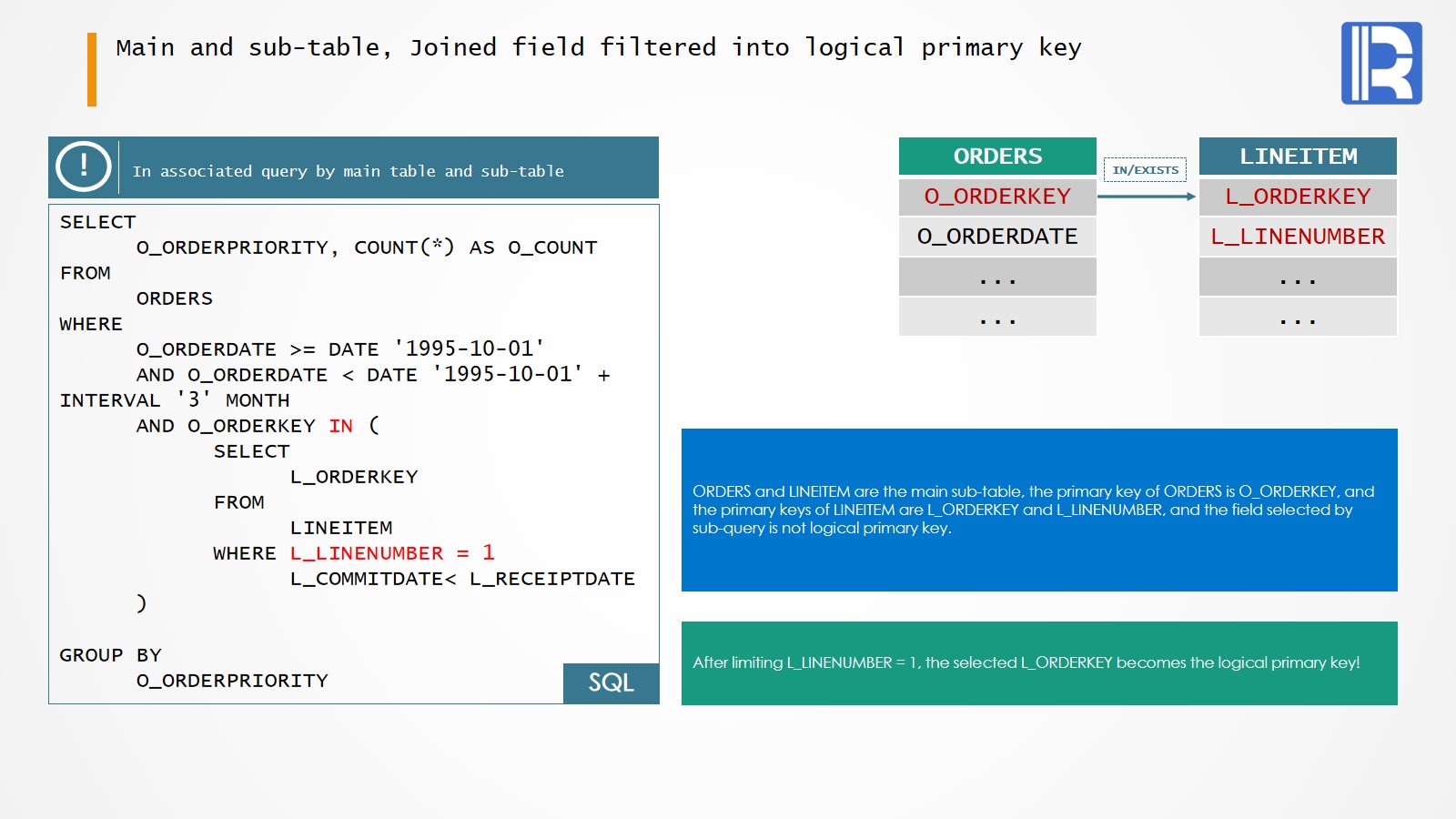Select the ORDERS table header
The width and height of the screenshot is (1456, 819).
[x=997, y=157]
